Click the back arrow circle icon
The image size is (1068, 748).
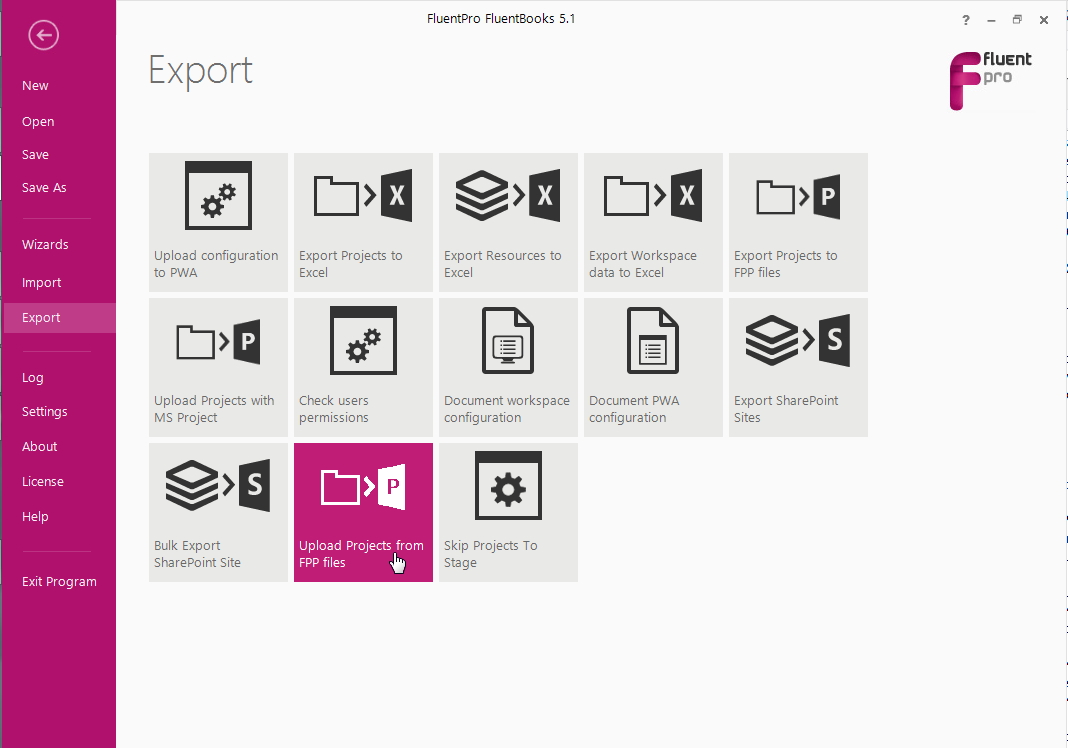(x=44, y=35)
